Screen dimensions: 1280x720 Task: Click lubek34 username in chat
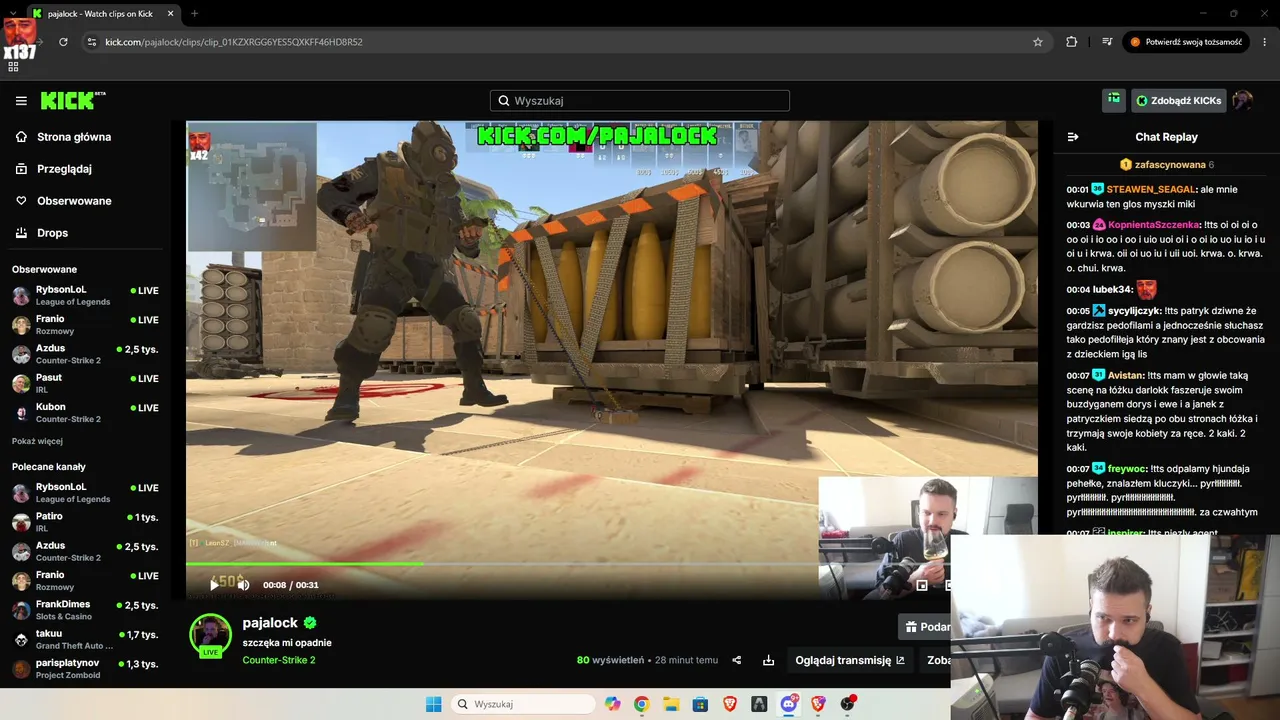click(1110, 289)
